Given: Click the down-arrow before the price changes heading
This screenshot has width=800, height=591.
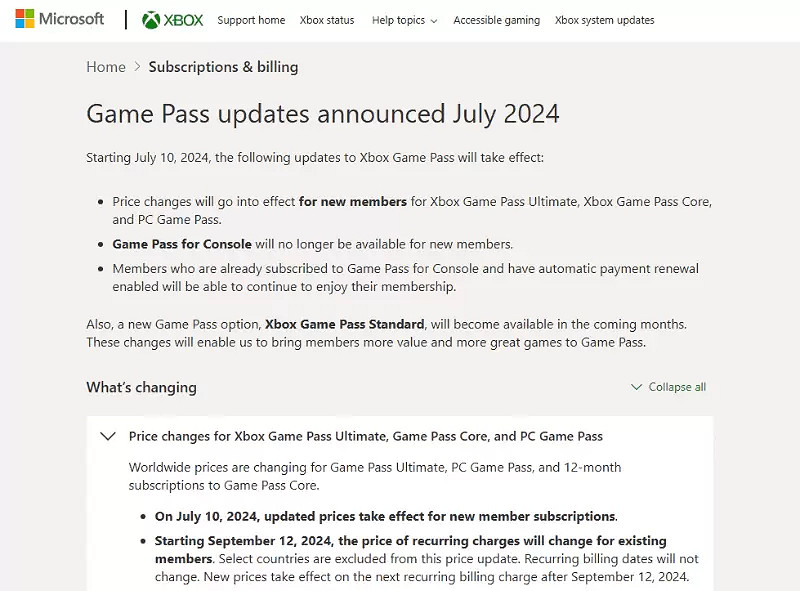Looking at the screenshot, I should [x=108, y=436].
